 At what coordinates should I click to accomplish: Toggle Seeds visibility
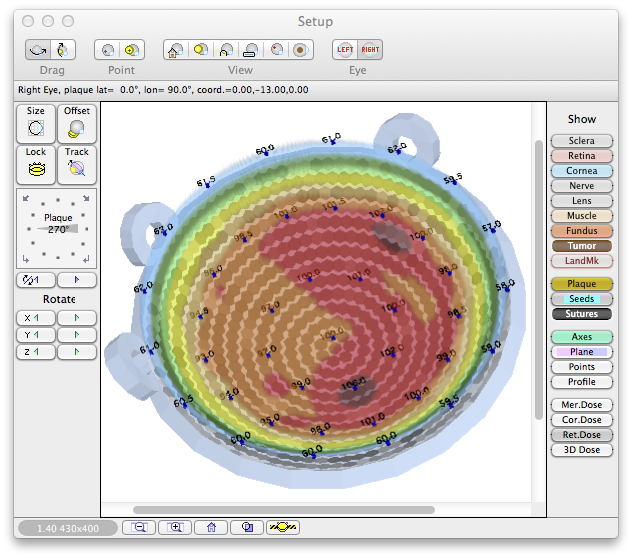click(581, 299)
